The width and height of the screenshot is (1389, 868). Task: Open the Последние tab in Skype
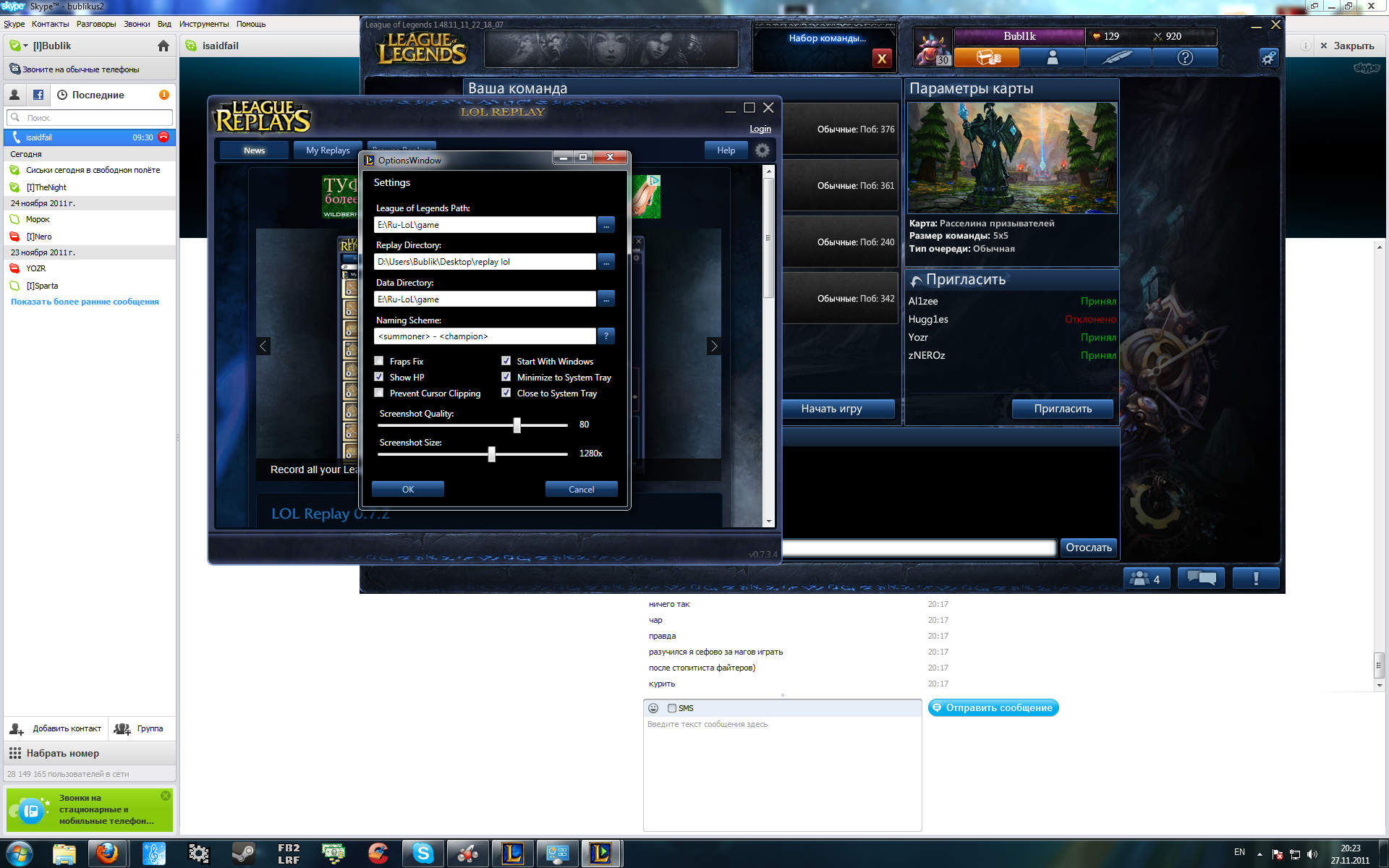98,95
